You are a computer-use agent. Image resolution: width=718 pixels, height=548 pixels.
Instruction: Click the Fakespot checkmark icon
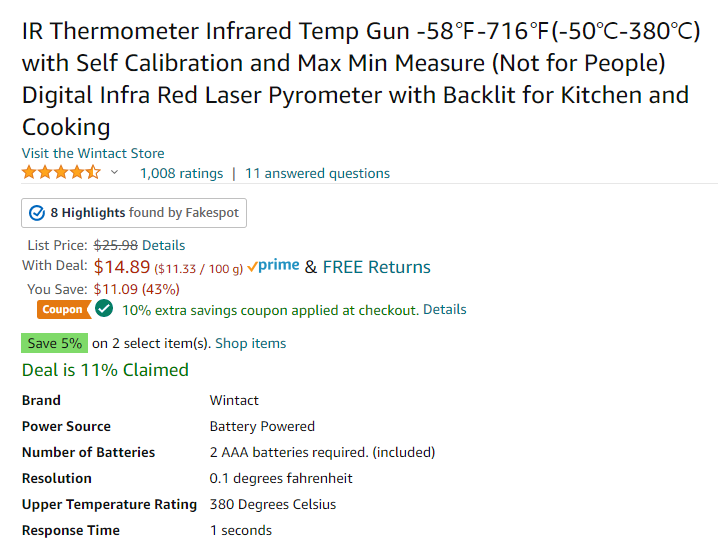point(37,213)
